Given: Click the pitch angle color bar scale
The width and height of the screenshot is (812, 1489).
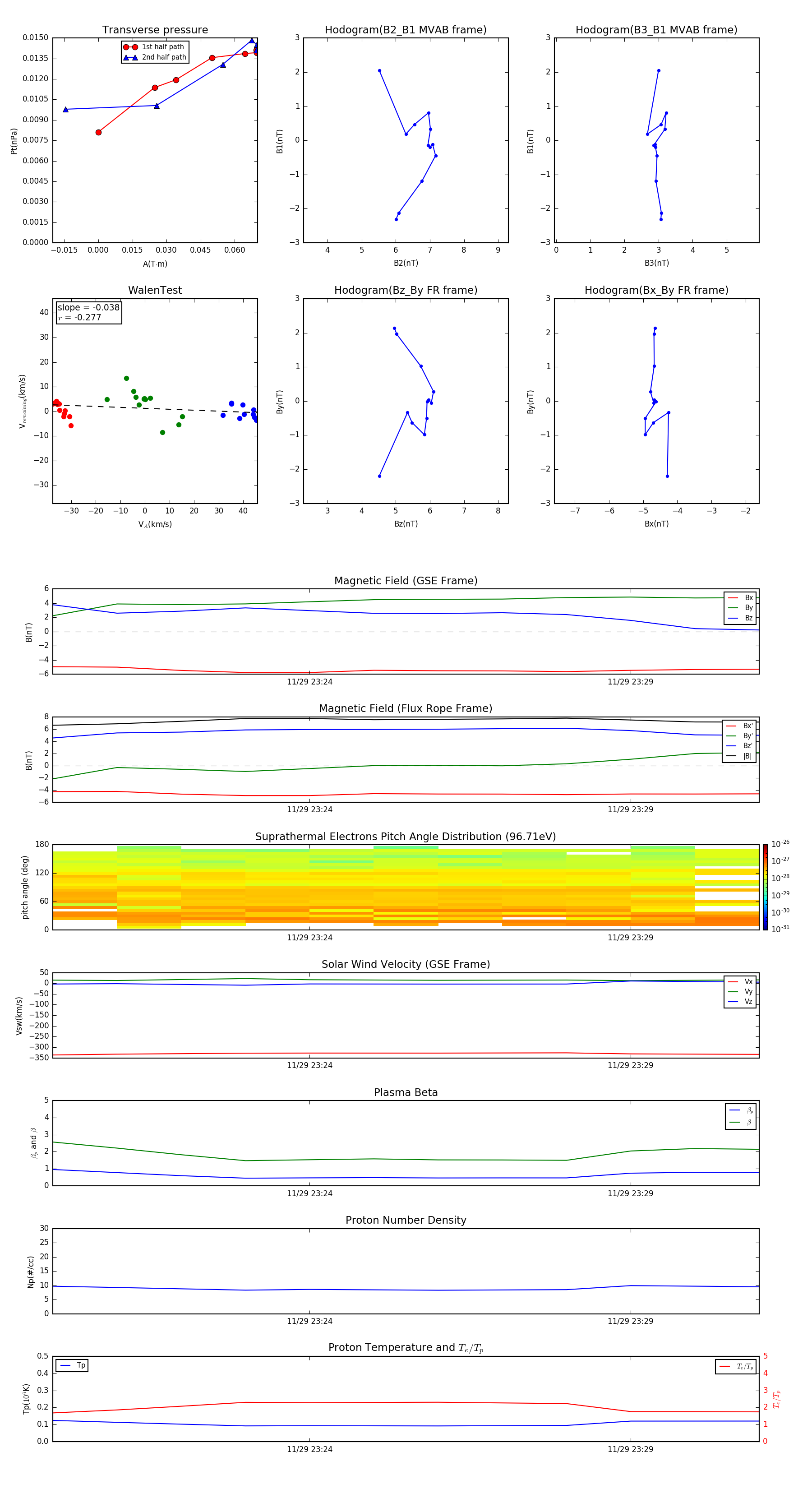Looking at the screenshot, I should coord(765,887).
